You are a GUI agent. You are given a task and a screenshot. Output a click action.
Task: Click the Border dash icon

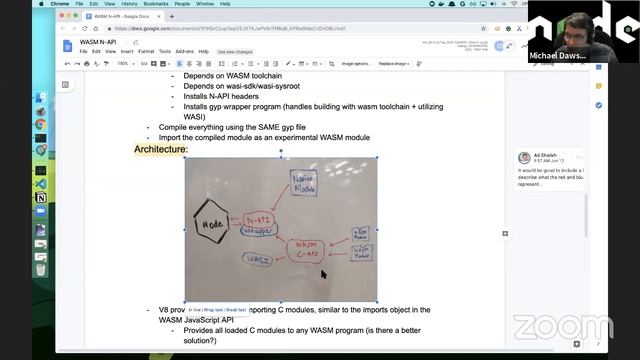pos(315,64)
